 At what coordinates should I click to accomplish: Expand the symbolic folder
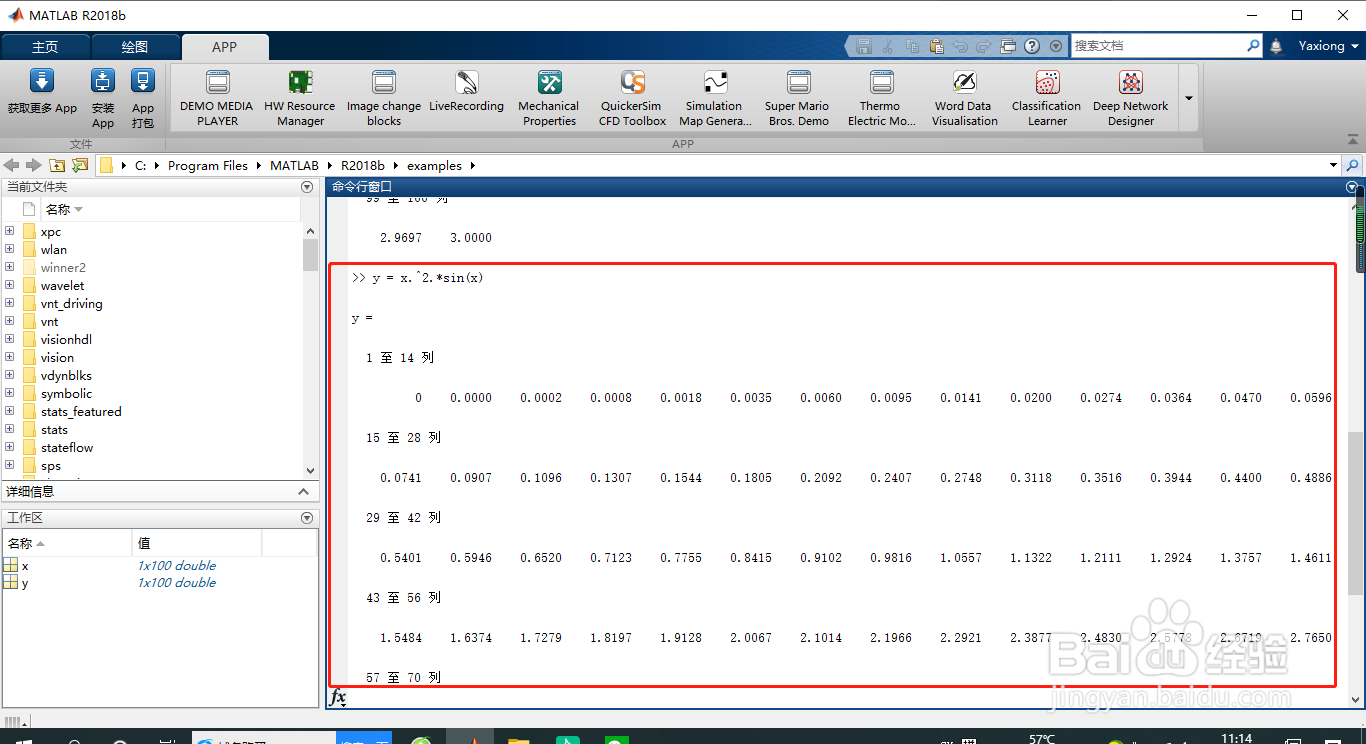[9, 393]
